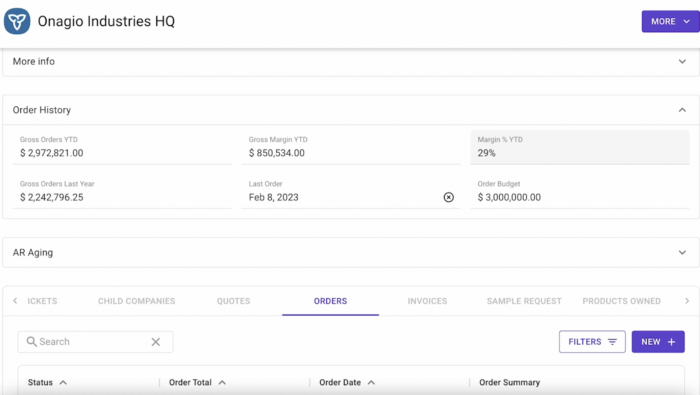The width and height of the screenshot is (700, 395).
Task: Expand the AR Aging section
Action: (350, 253)
